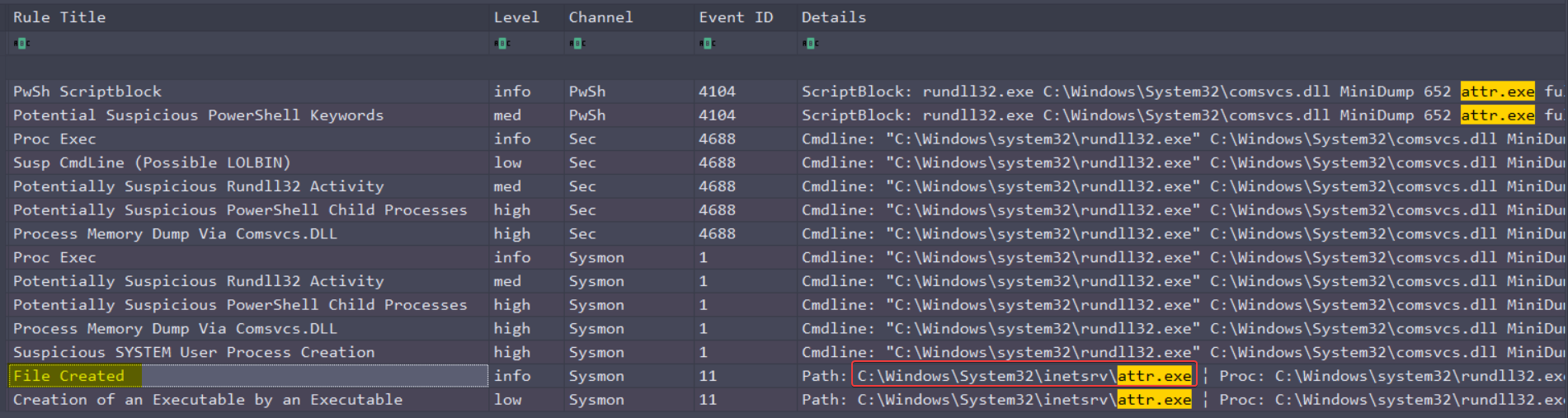Open the Details column filter icon
The width and height of the screenshot is (1568, 418).
811,43
